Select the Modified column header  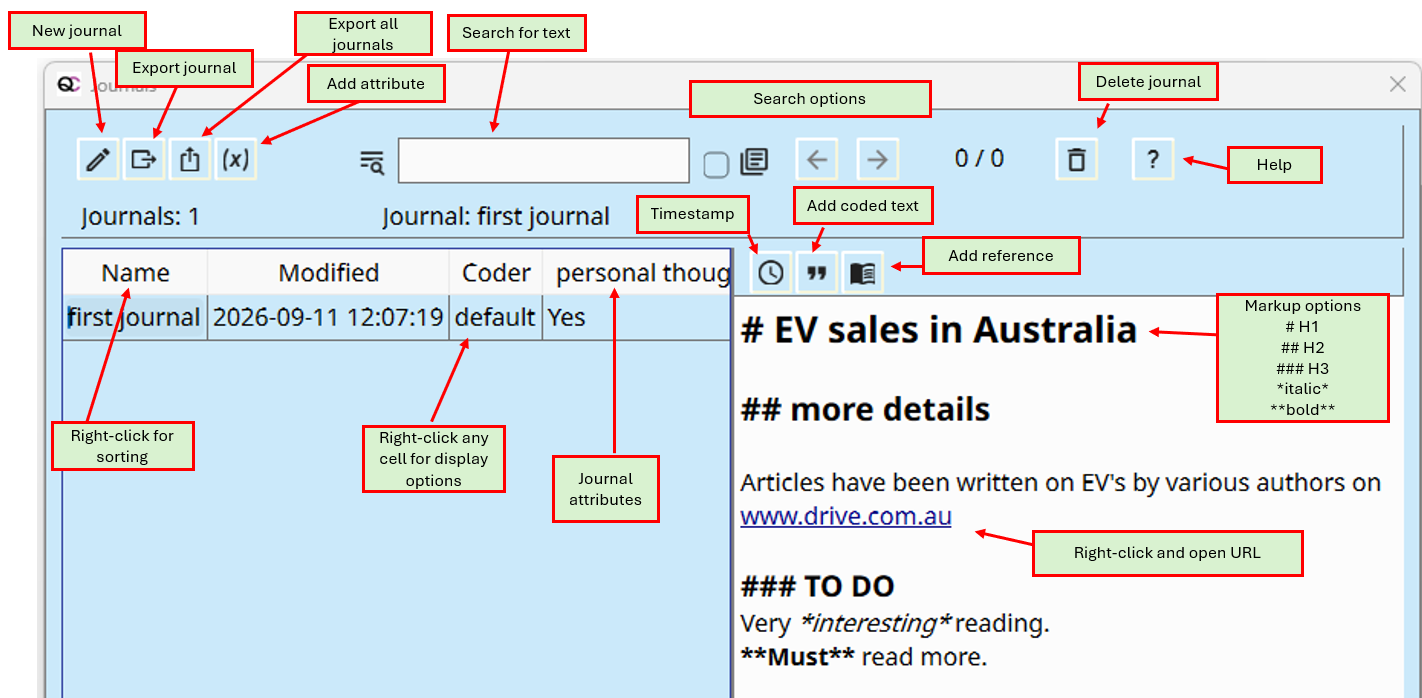click(x=328, y=273)
